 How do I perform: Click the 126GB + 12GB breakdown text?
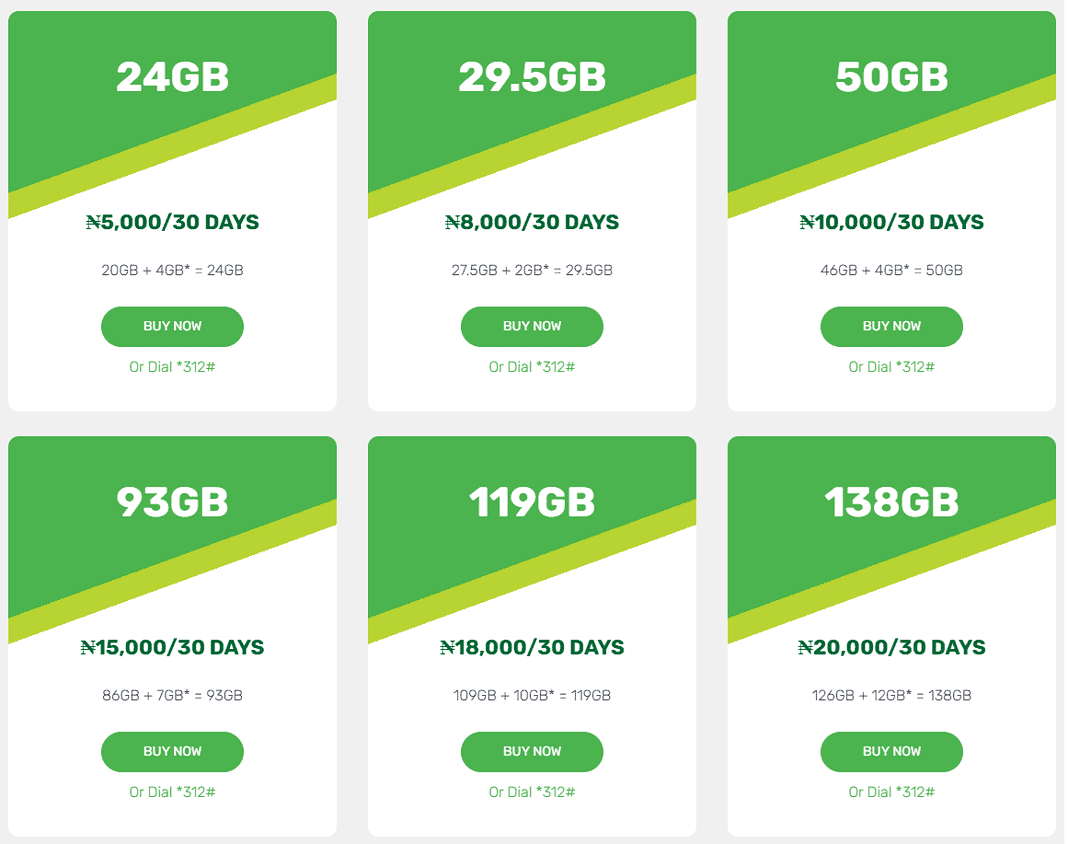coord(891,695)
